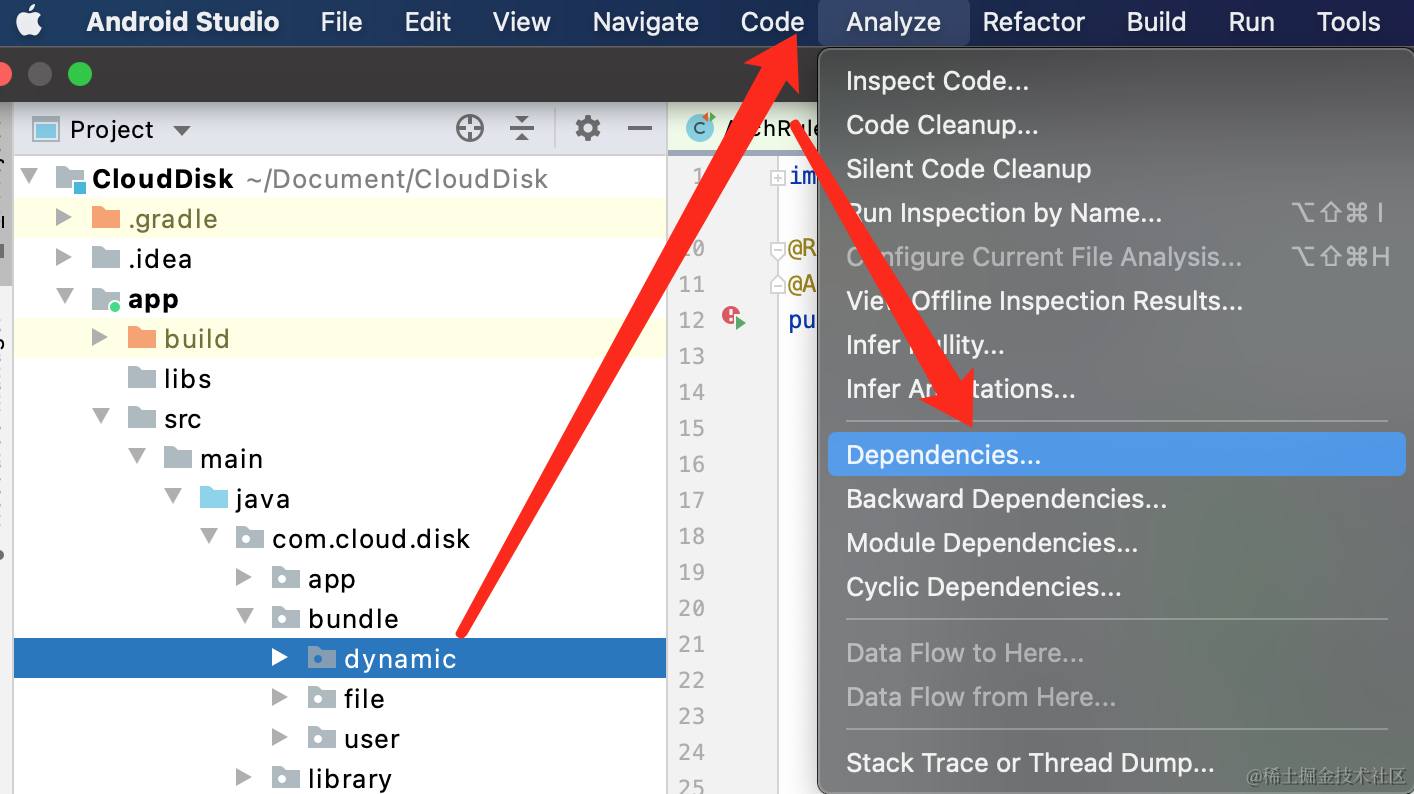Click Stack Trace or Thread Dump...
This screenshot has height=794, width=1414.
point(1029,763)
